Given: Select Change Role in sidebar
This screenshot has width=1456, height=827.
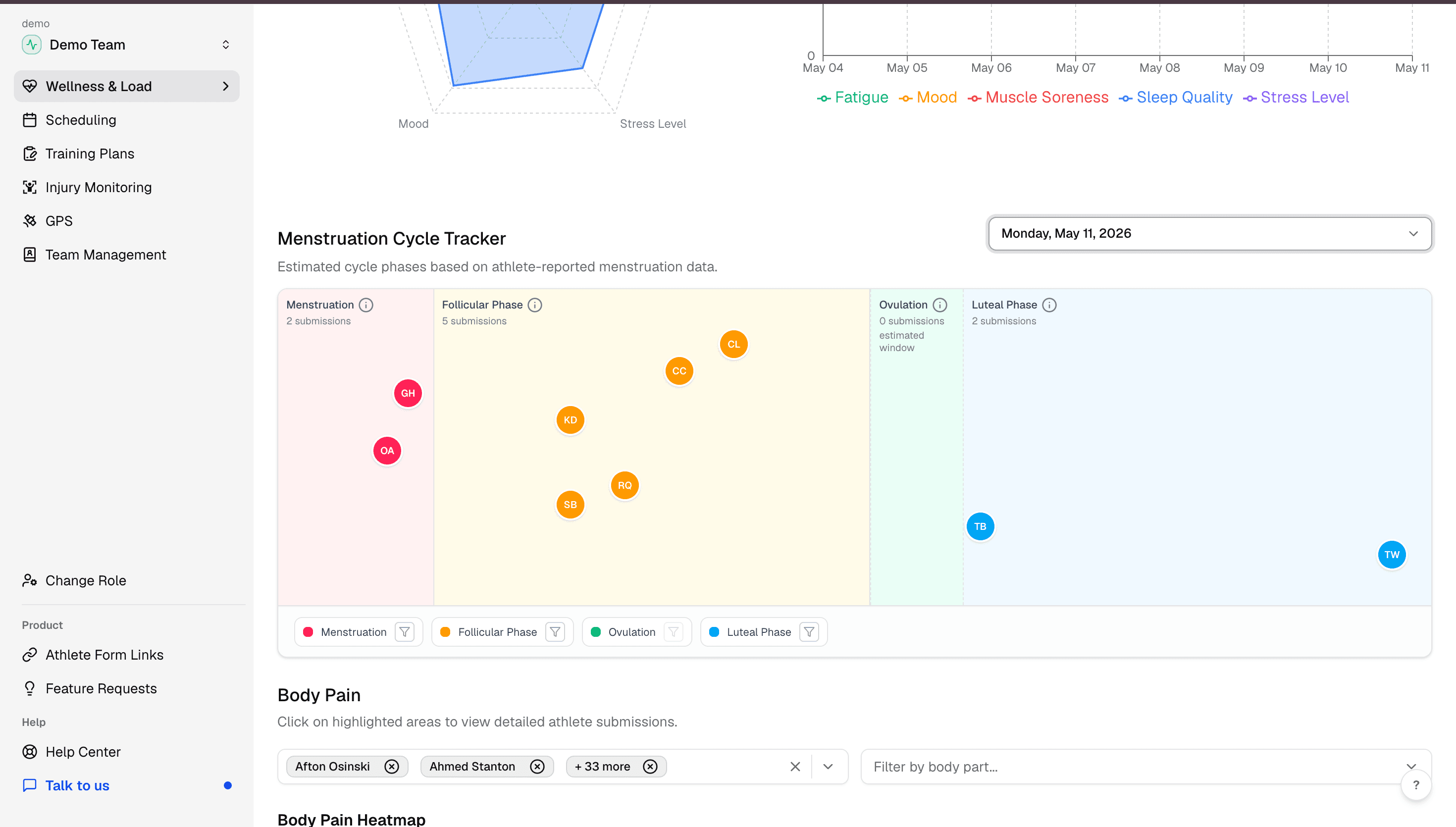Looking at the screenshot, I should tap(127, 580).
